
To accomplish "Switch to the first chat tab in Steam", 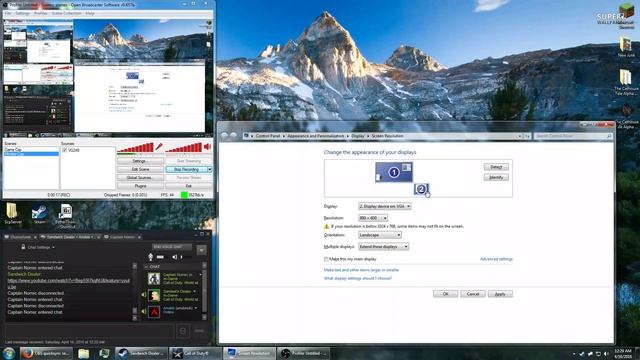I will pyautogui.click(x=20, y=237).
